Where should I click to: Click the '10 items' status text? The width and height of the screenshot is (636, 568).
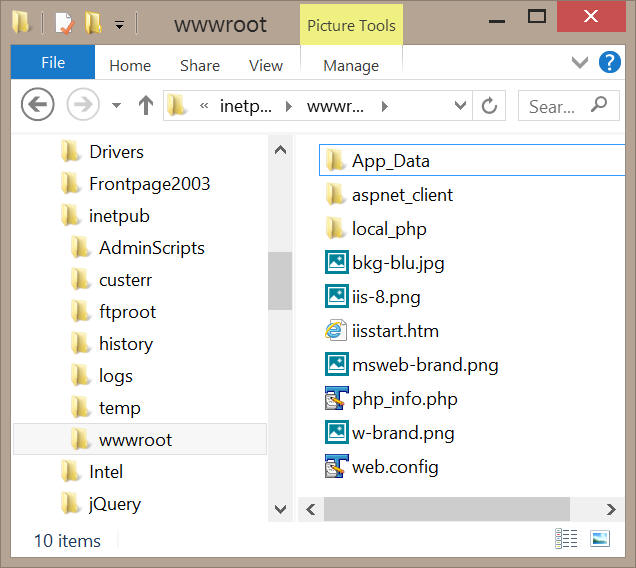67,541
